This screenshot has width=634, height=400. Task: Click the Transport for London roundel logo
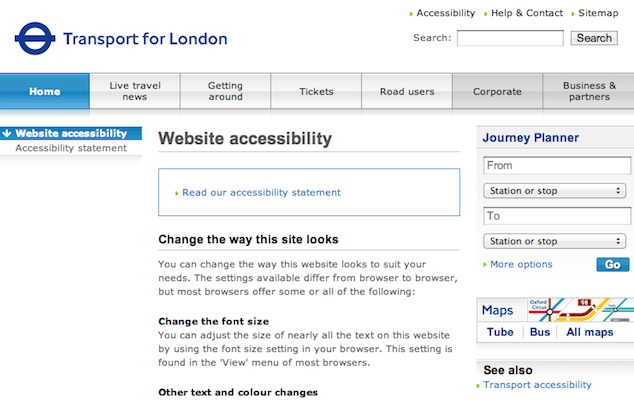click(x=35, y=38)
